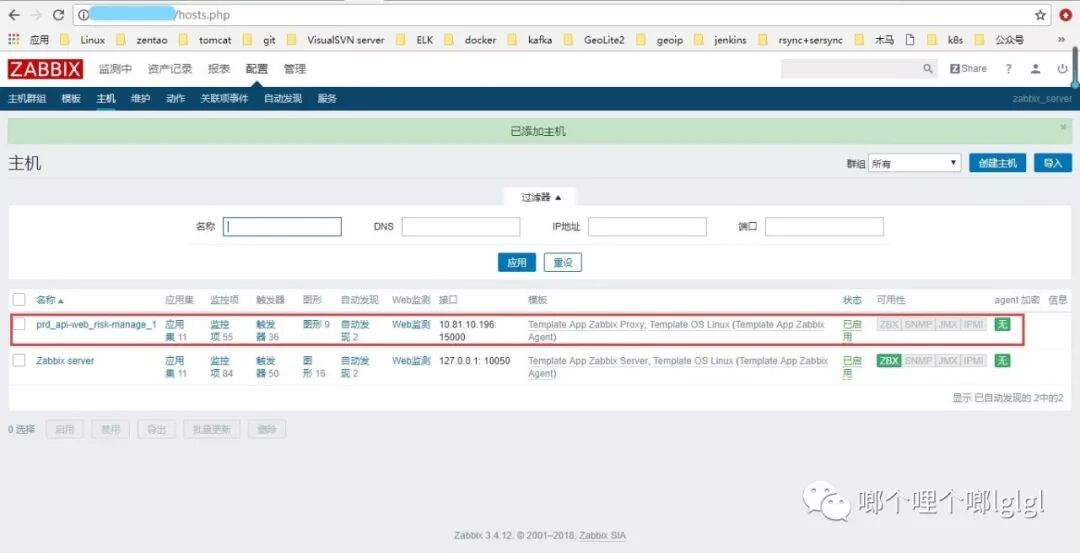Open the Linux bookmarks folder
The height and width of the screenshot is (553, 1080).
click(83, 40)
